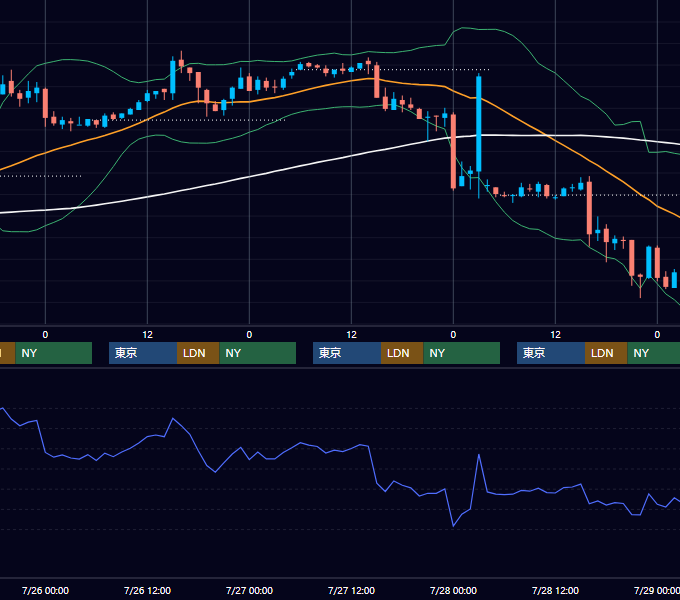Click the NY session bar starting 7/27 evening
The image size is (680, 600).
pyautogui.click(x=461, y=353)
